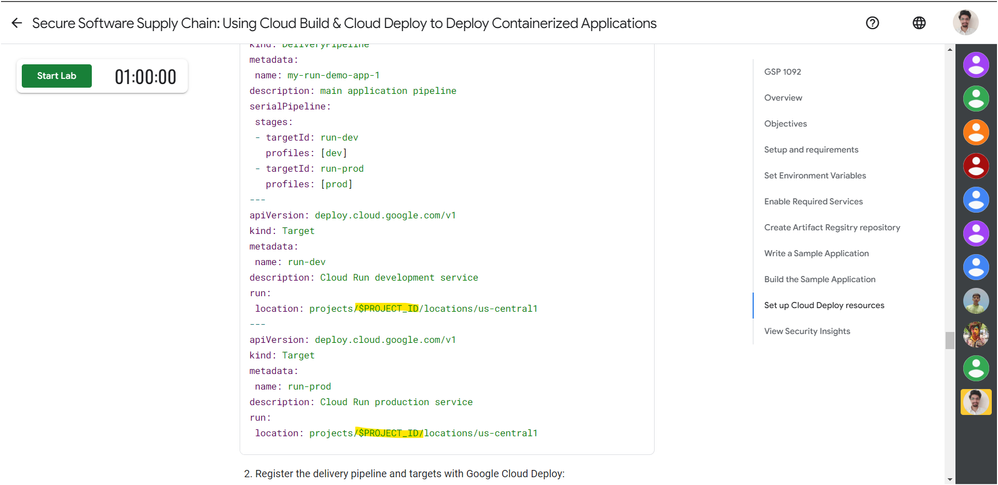
Task: Click the 'serialPipeline:' code line
Action: pos(290,106)
